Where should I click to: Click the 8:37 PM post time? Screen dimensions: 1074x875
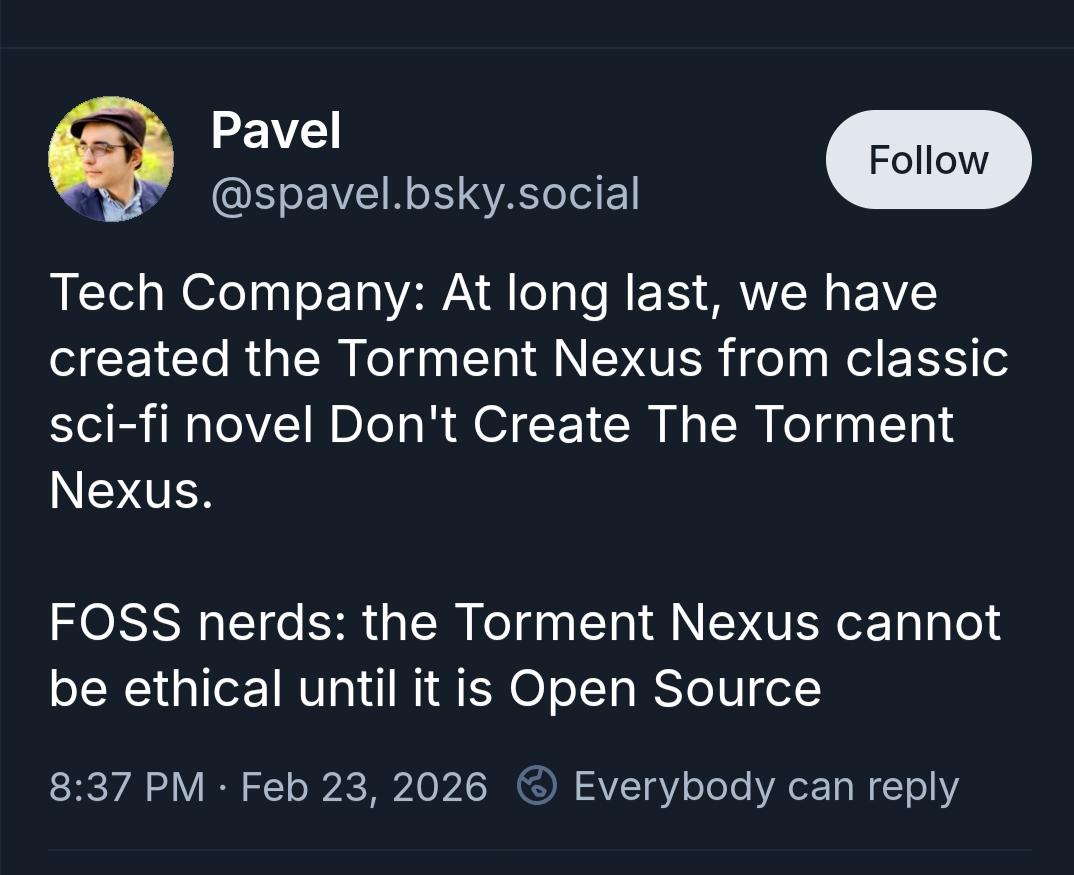coord(126,787)
